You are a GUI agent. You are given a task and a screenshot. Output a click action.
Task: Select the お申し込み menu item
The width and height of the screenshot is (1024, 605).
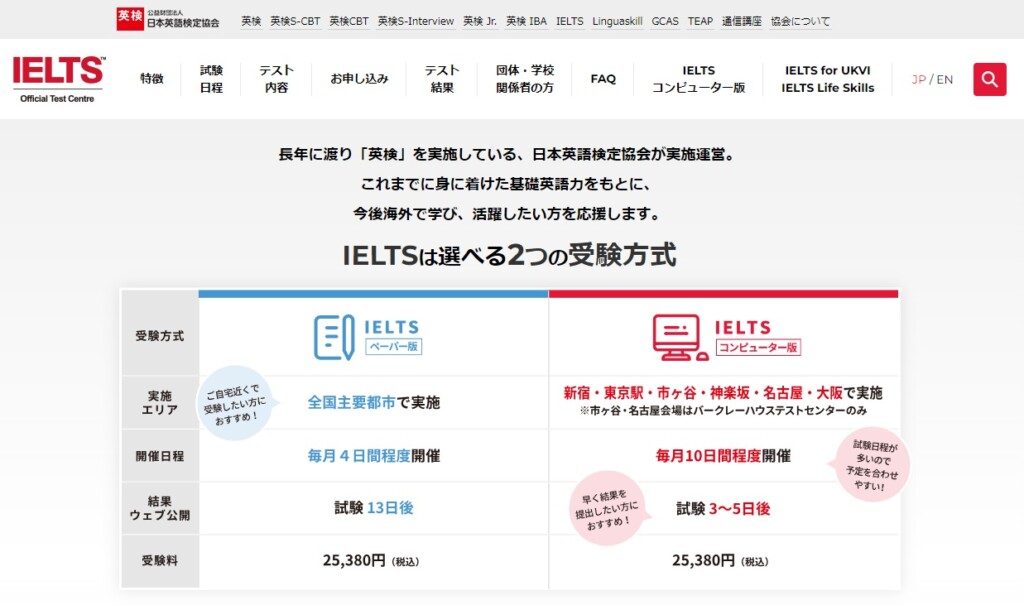[359, 78]
